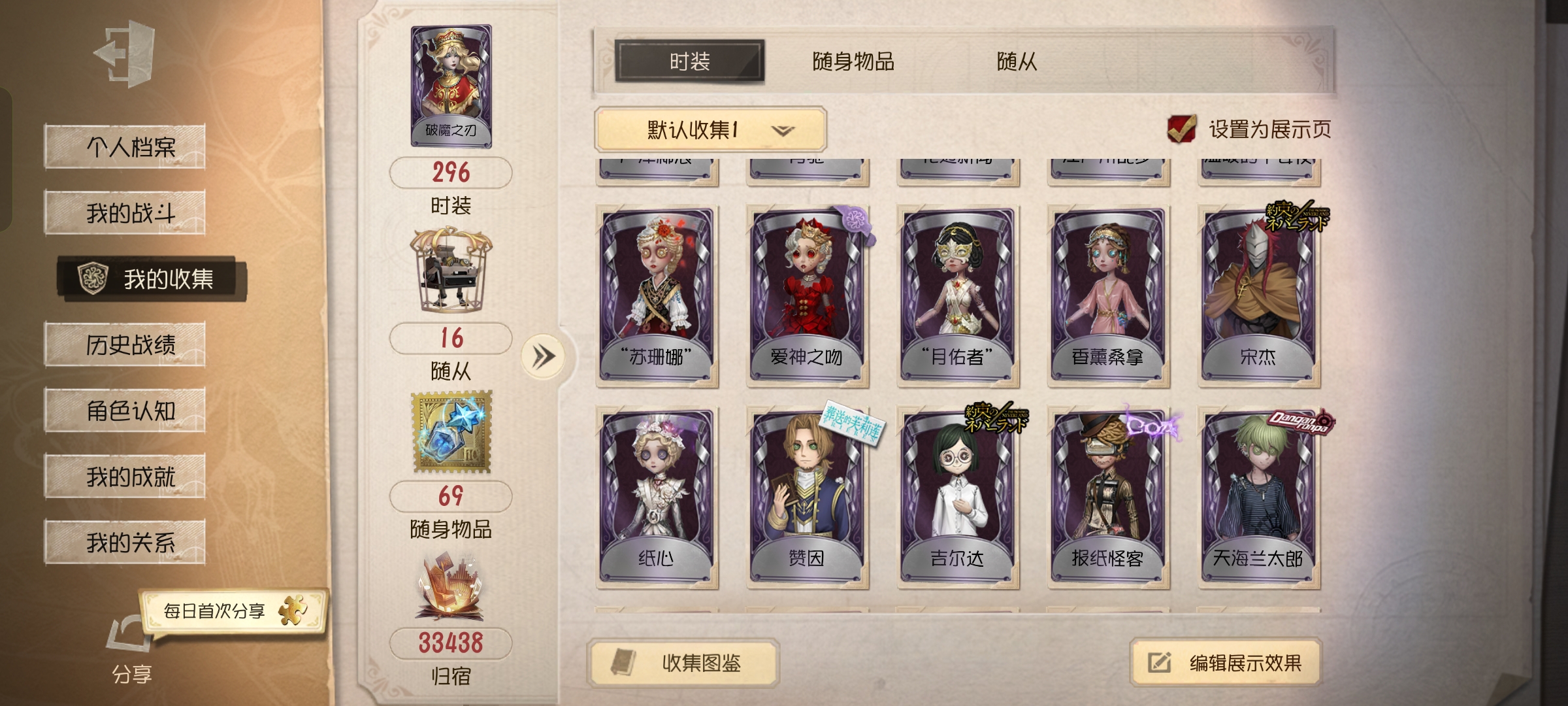Screen dimensions: 1568x706
Task: Select the 时装 tab
Action: coord(689,62)
